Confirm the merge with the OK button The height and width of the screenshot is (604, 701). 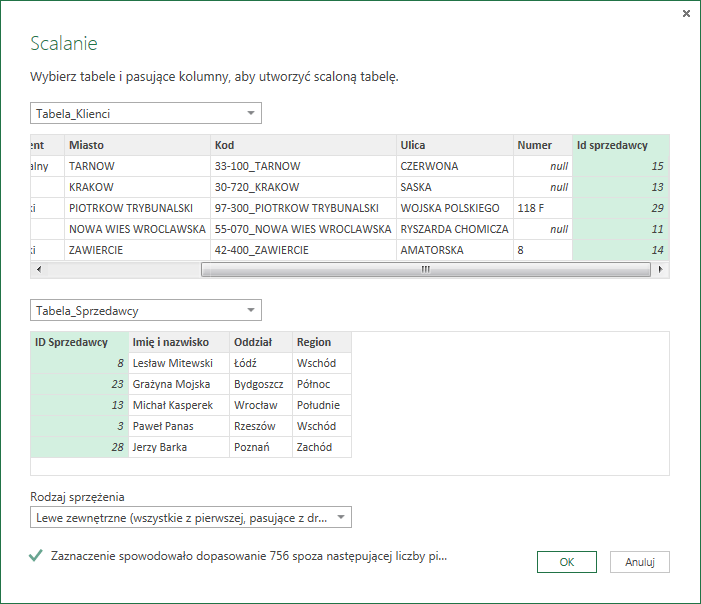click(566, 562)
